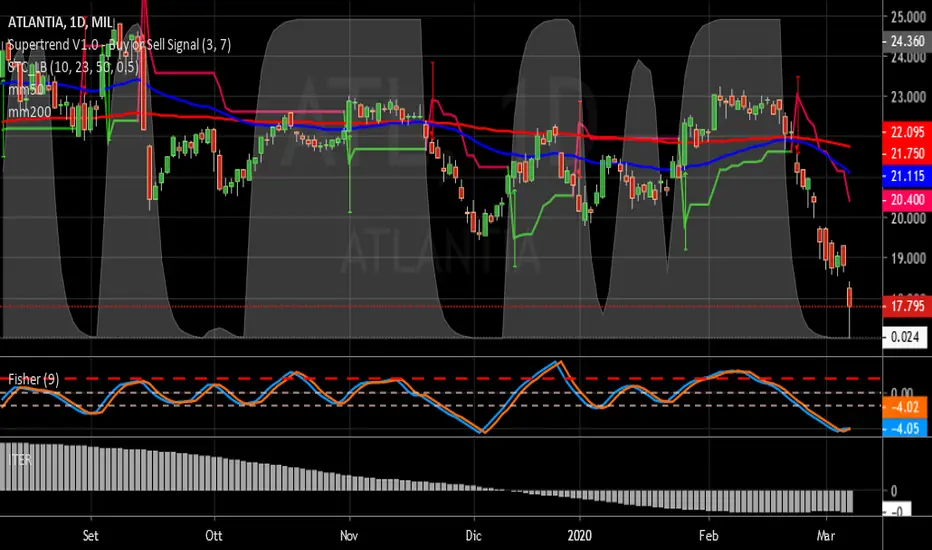Select the Supertrend V1.0 indicator legend
The height and width of the screenshot is (550, 932).
pyautogui.click(x=119, y=45)
